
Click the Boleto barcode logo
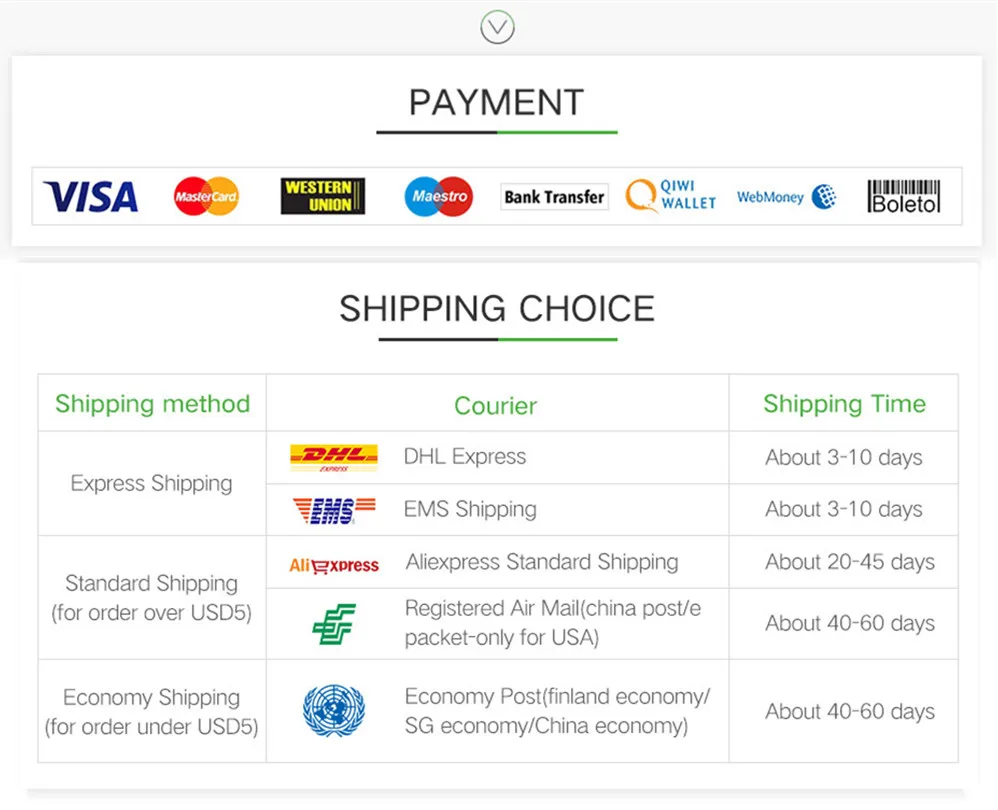click(903, 196)
